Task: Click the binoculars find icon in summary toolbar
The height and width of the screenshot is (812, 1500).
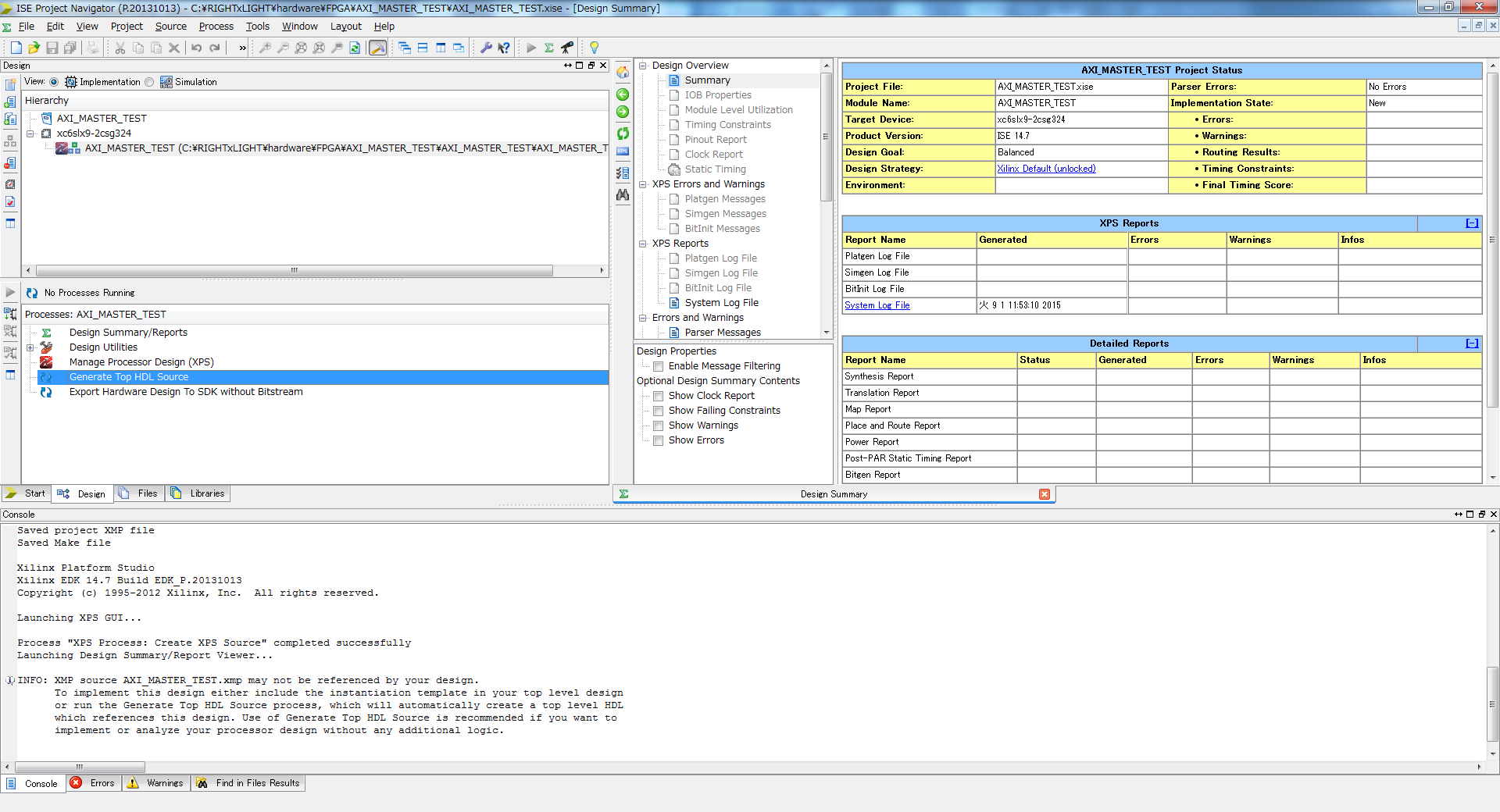Action: (x=623, y=195)
